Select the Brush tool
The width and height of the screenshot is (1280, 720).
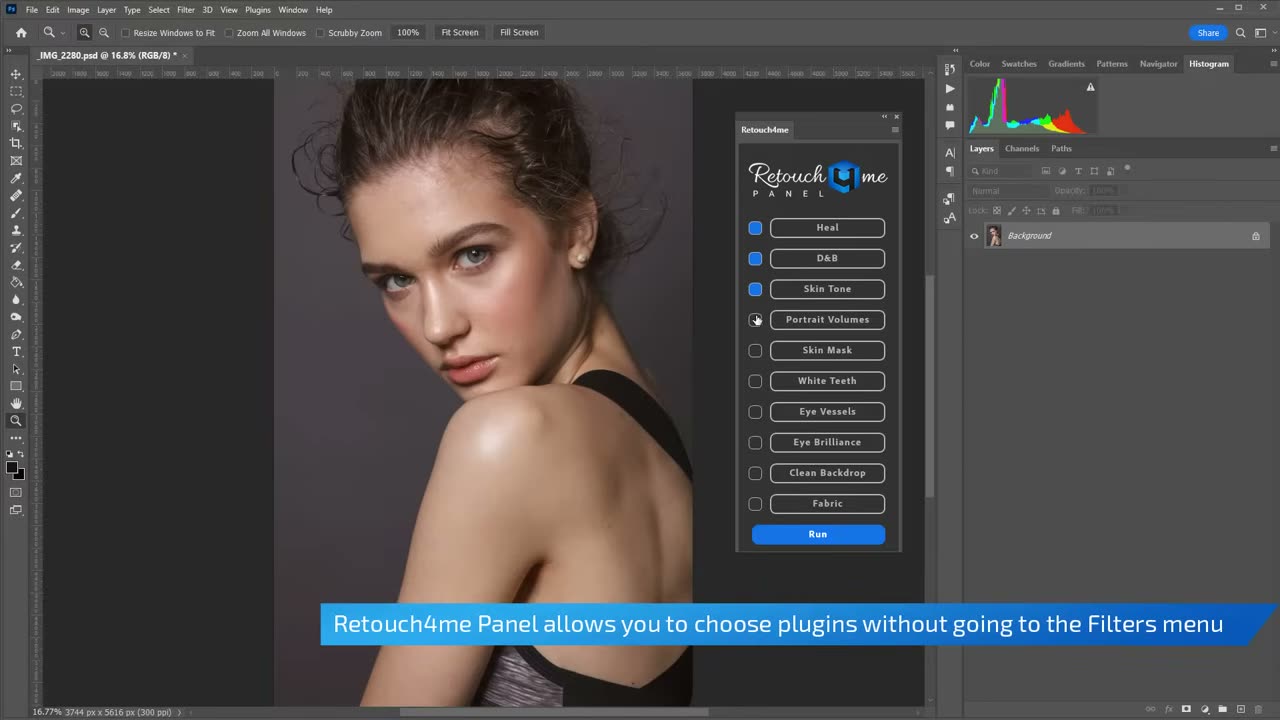coord(16,213)
